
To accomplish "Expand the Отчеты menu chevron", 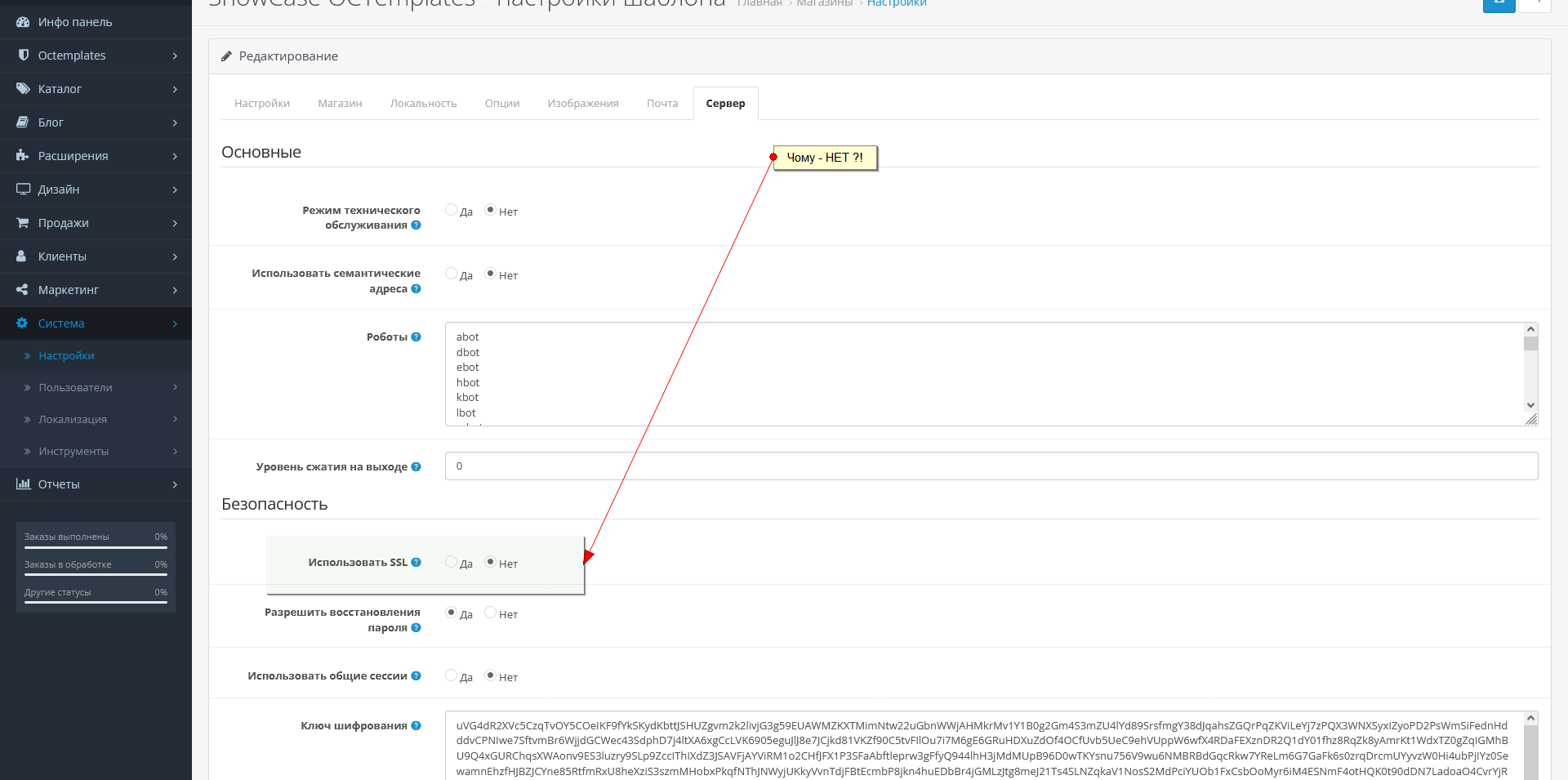I will [175, 484].
